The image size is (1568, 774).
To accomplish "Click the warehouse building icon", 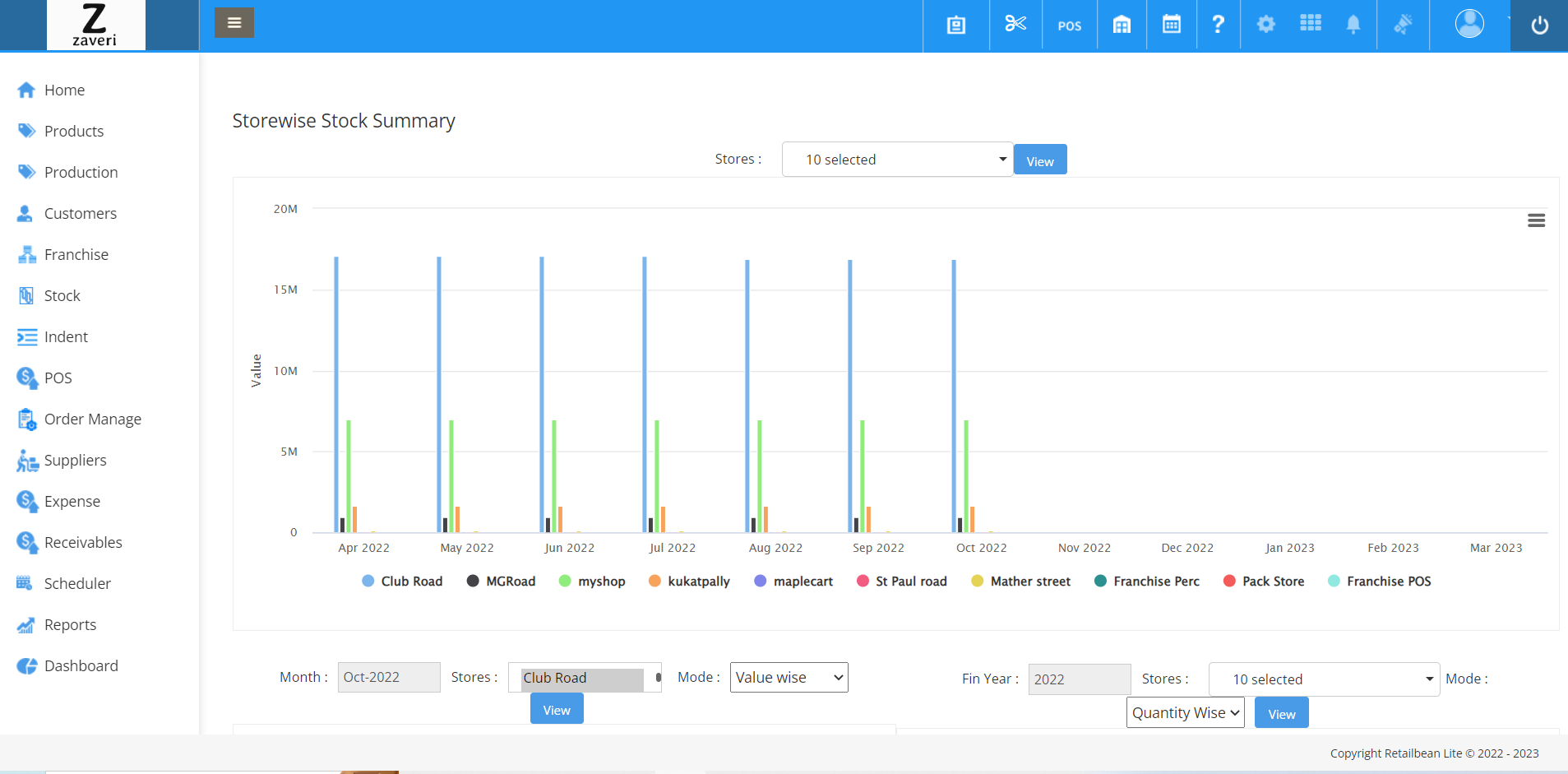I will point(1122,25).
